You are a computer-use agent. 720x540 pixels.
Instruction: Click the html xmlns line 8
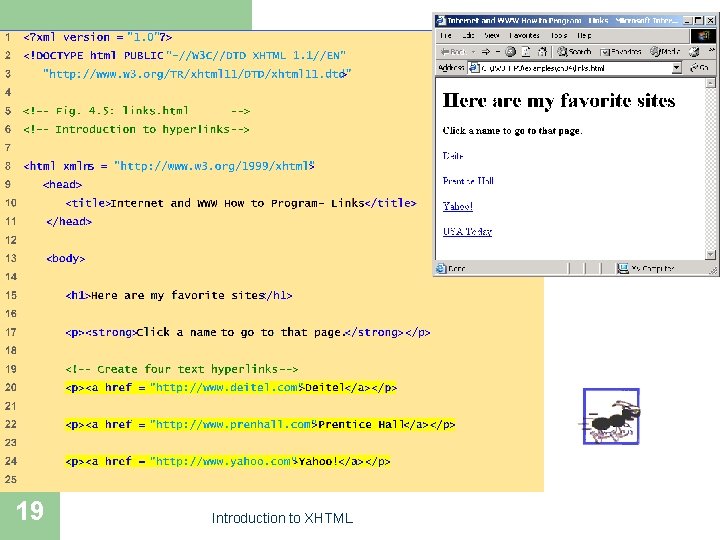[x=169, y=166]
